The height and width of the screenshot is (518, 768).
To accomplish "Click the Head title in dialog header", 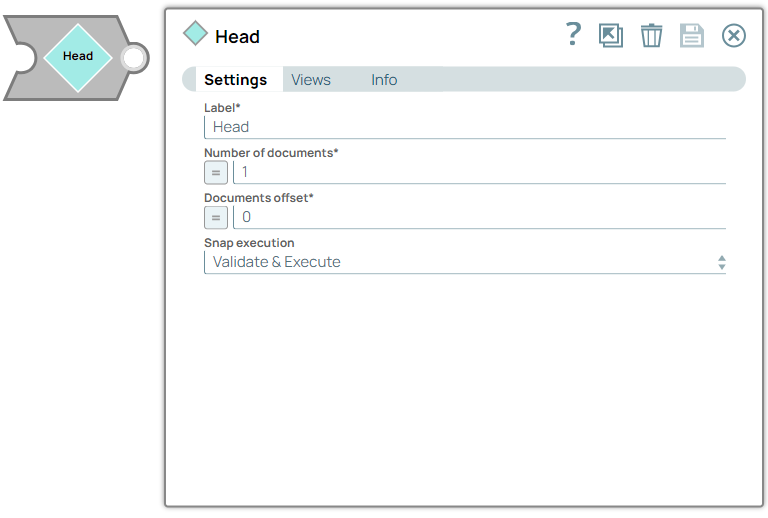I will coord(238,37).
